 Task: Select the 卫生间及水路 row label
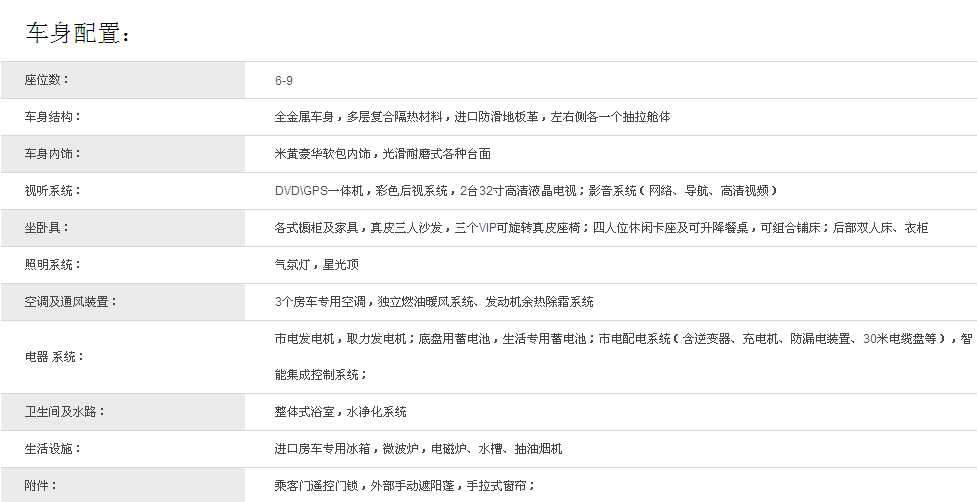[x=65, y=412]
